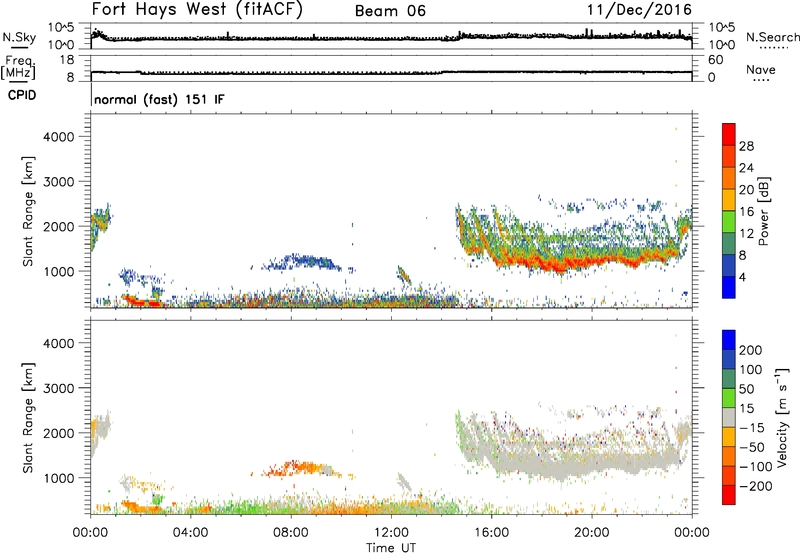800x554 pixels.
Task: Click the frequency trace line
Action: tap(391, 73)
